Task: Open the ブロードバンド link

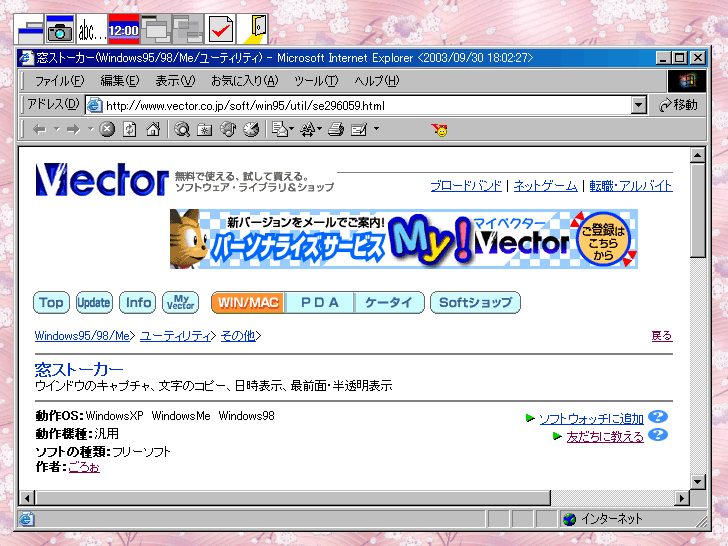Action: (466, 186)
